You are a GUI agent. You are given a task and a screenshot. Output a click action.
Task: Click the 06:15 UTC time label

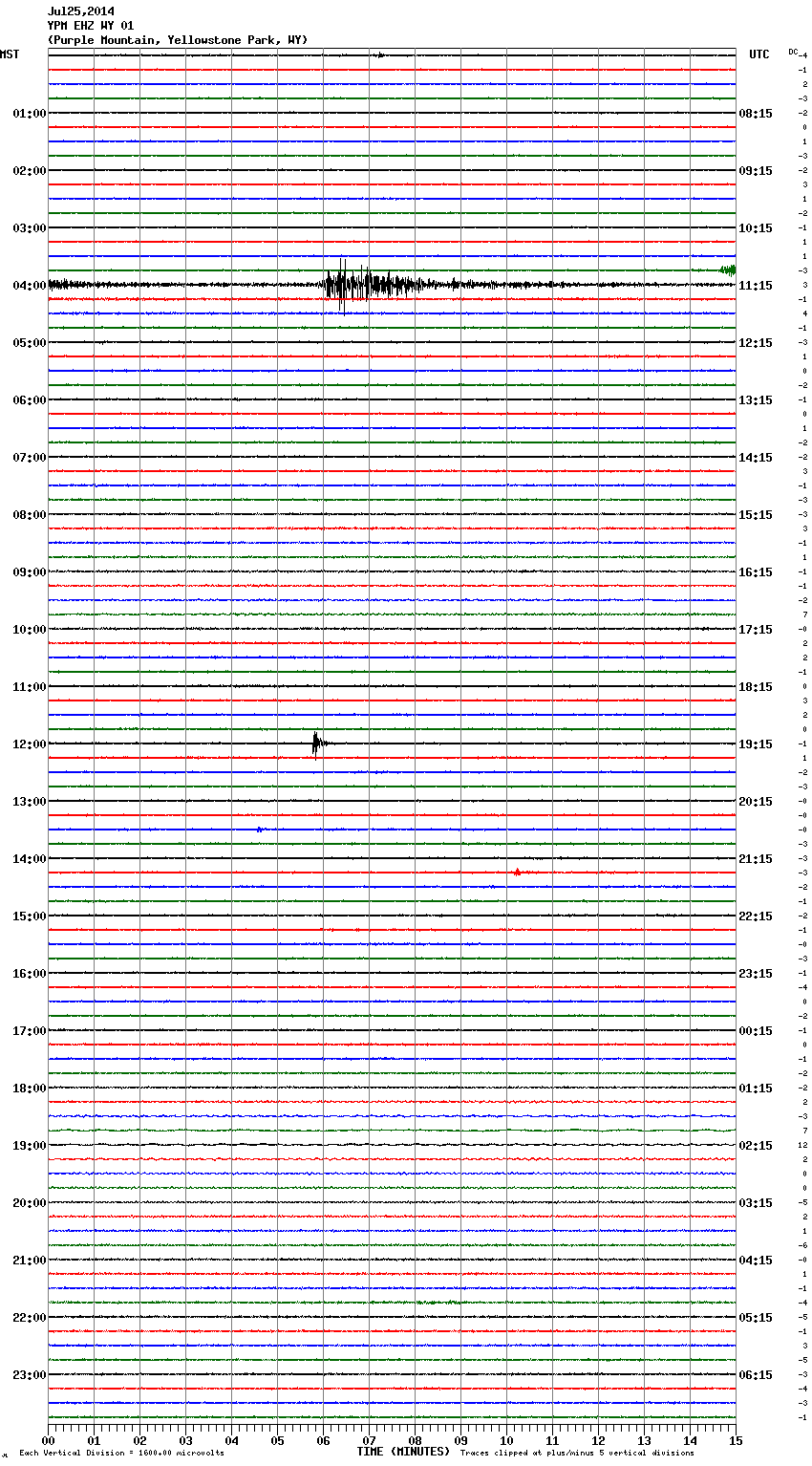[x=756, y=1375]
